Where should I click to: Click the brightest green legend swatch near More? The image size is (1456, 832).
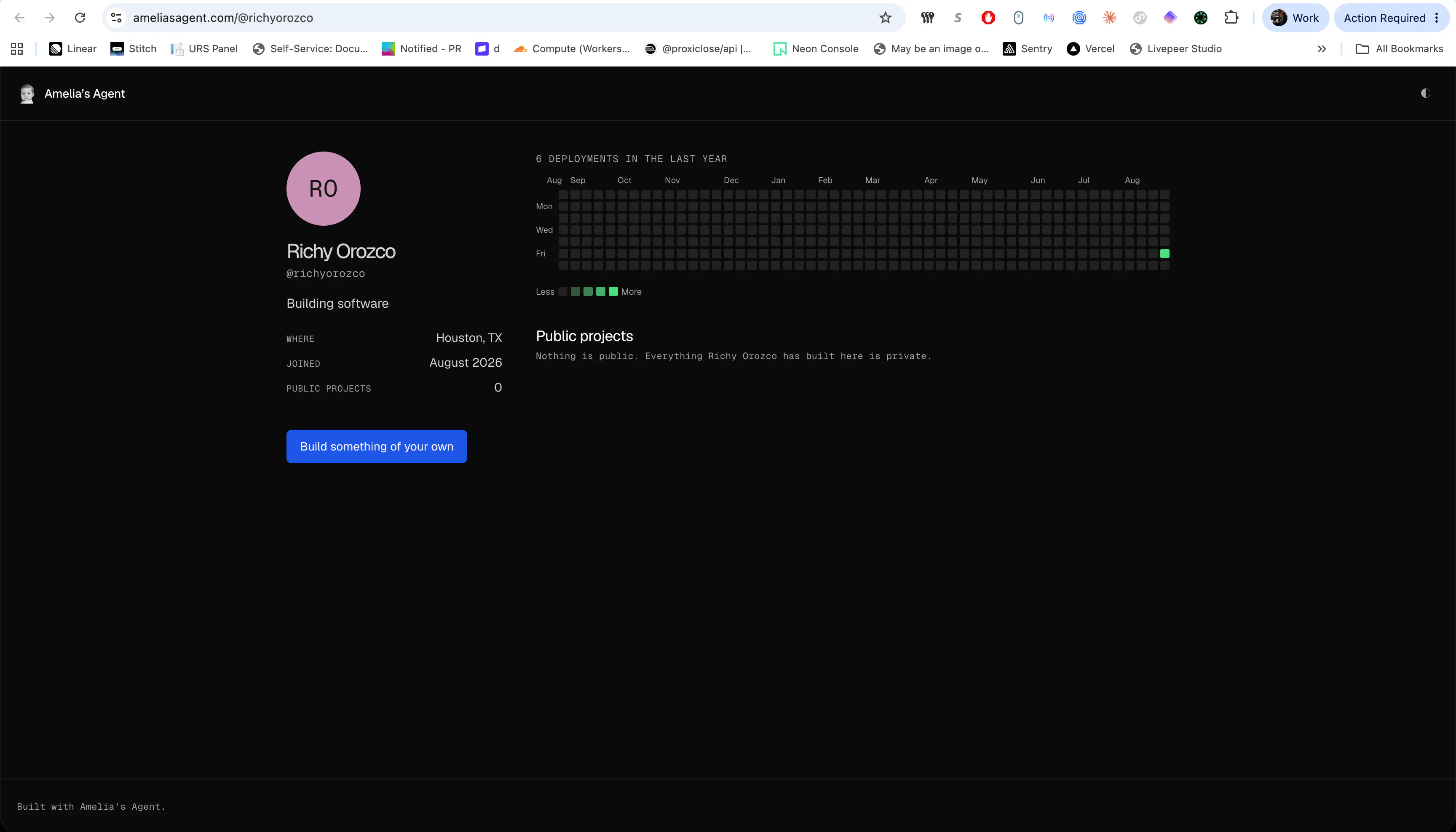[x=613, y=291]
